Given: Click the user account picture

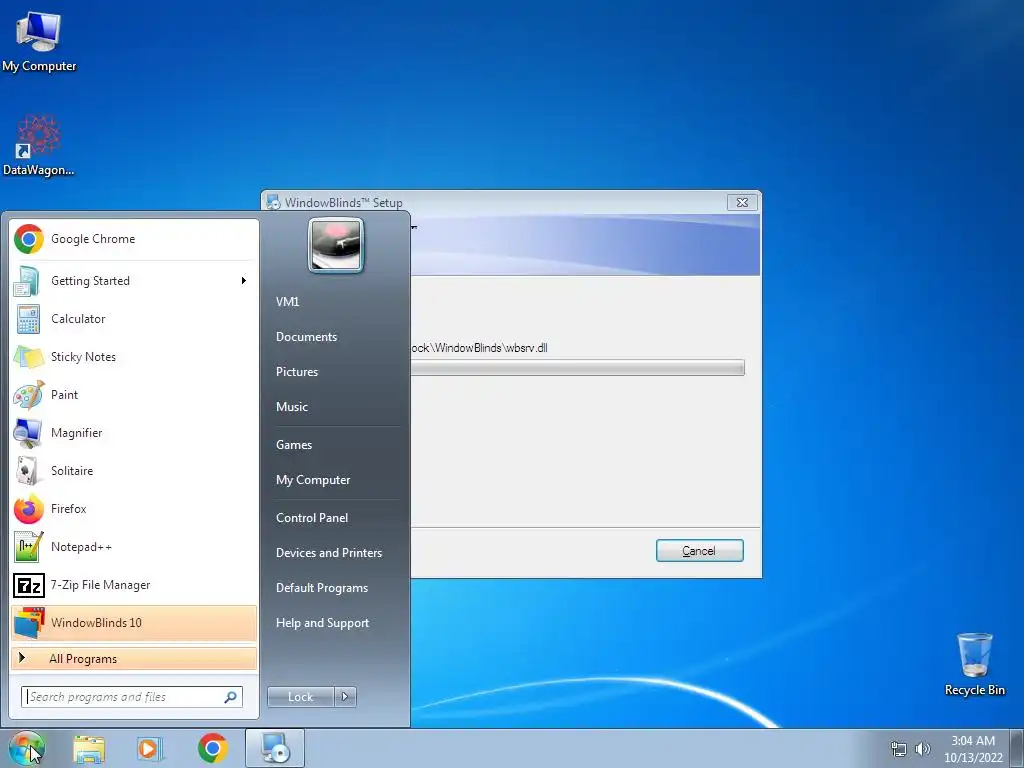Looking at the screenshot, I should click(336, 245).
